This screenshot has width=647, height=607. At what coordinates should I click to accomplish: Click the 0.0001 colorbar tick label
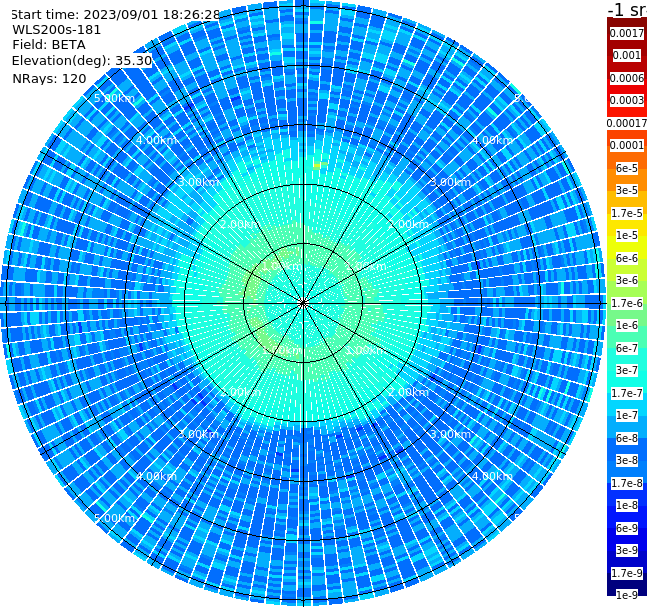(x=627, y=145)
